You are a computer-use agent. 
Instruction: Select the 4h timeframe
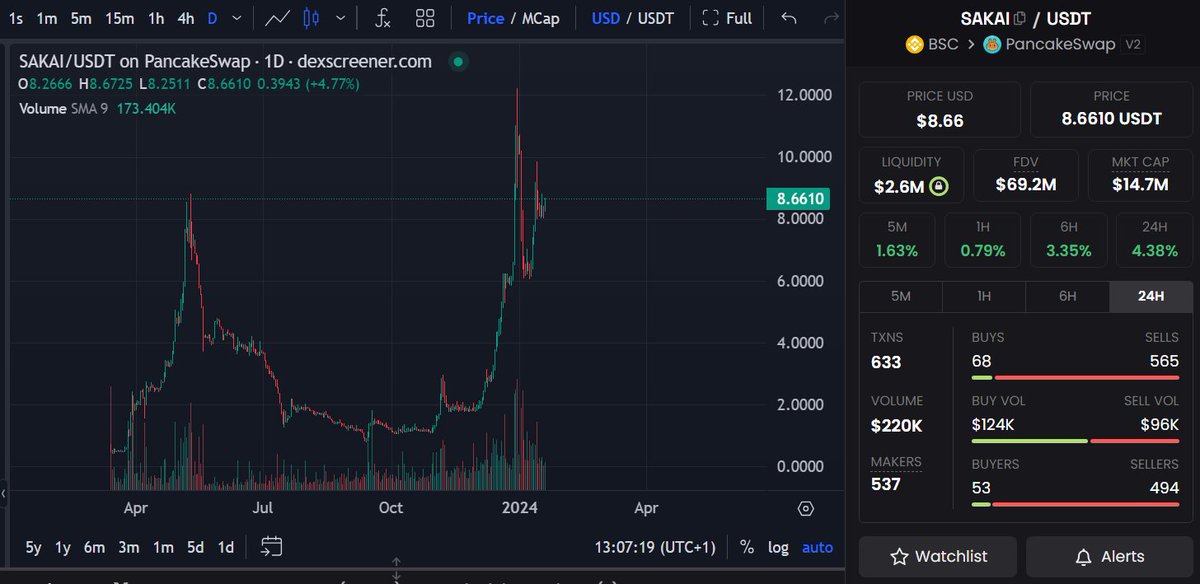tap(186, 18)
